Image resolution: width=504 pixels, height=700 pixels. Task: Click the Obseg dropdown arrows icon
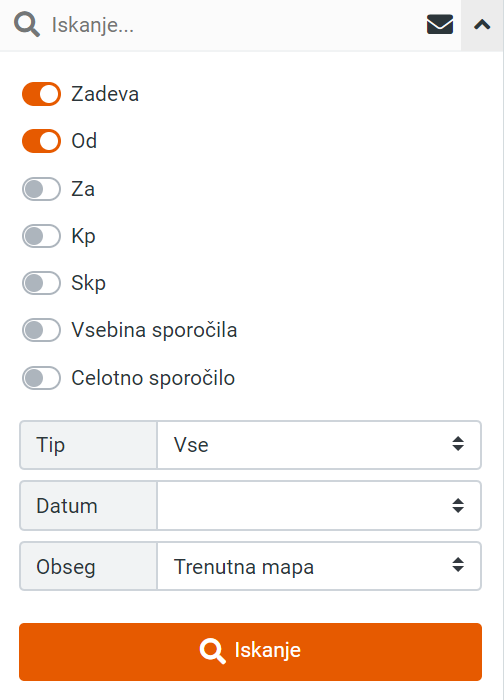point(458,565)
